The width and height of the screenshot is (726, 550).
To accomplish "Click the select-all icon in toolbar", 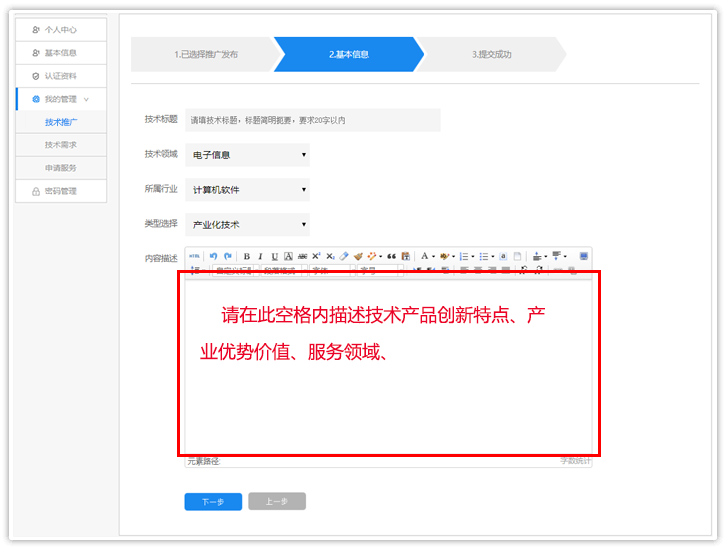I will tap(503, 256).
